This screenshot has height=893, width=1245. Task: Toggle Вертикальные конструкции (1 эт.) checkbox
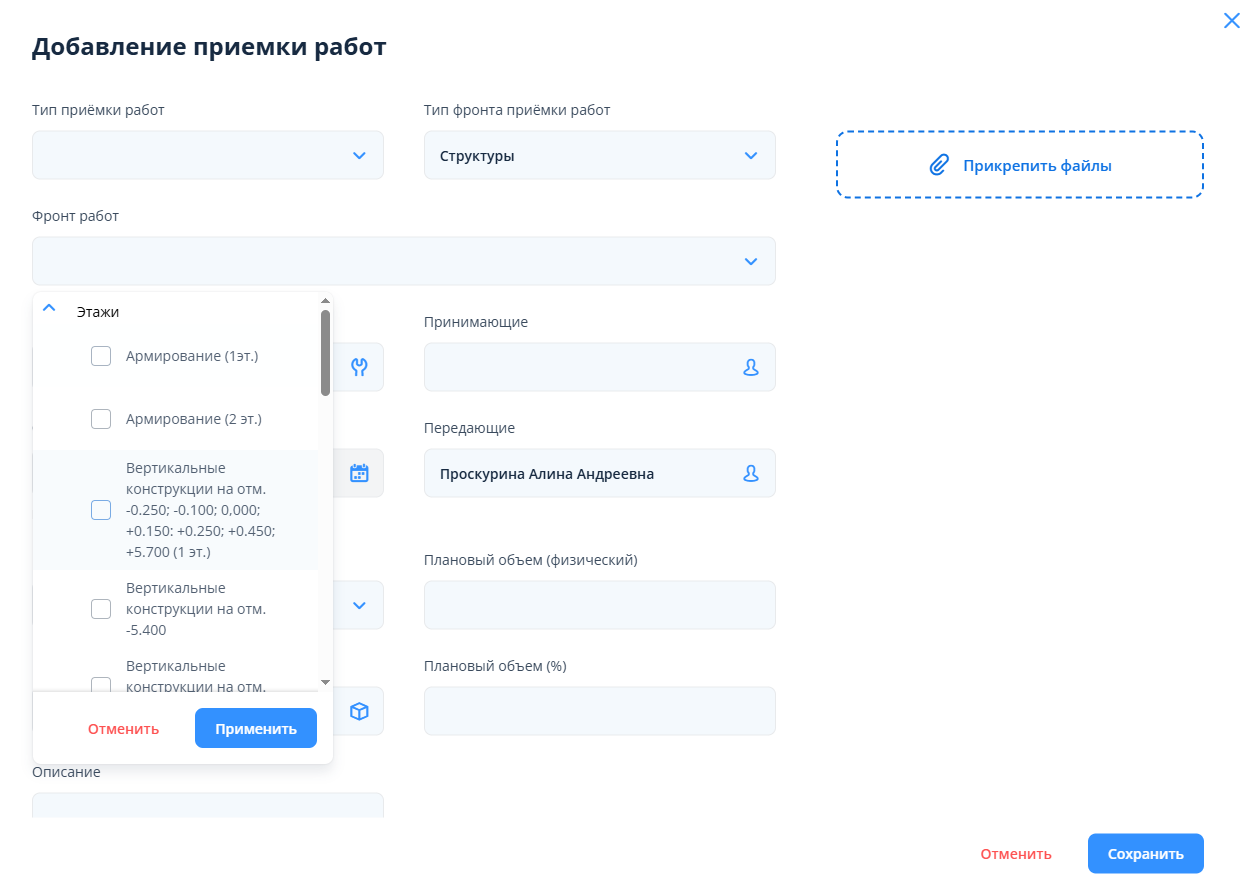(101, 510)
